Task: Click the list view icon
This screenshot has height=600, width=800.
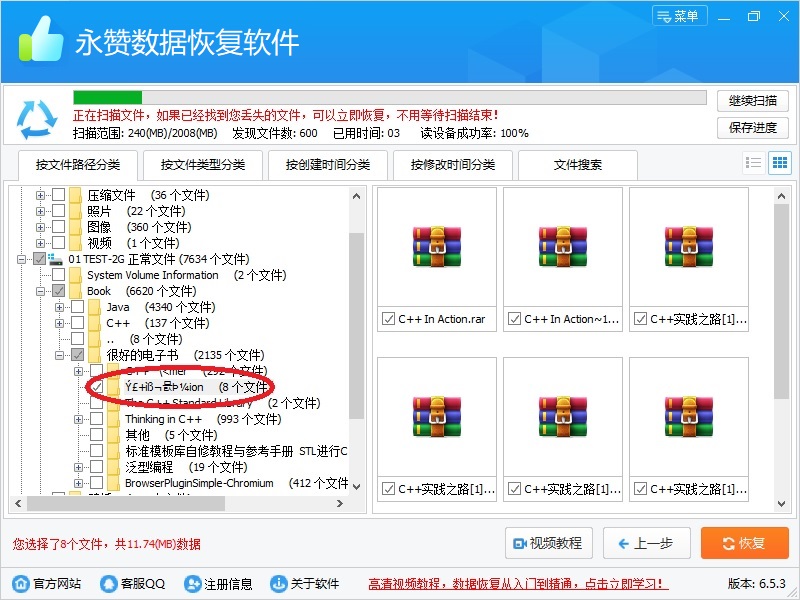Action: 754,163
